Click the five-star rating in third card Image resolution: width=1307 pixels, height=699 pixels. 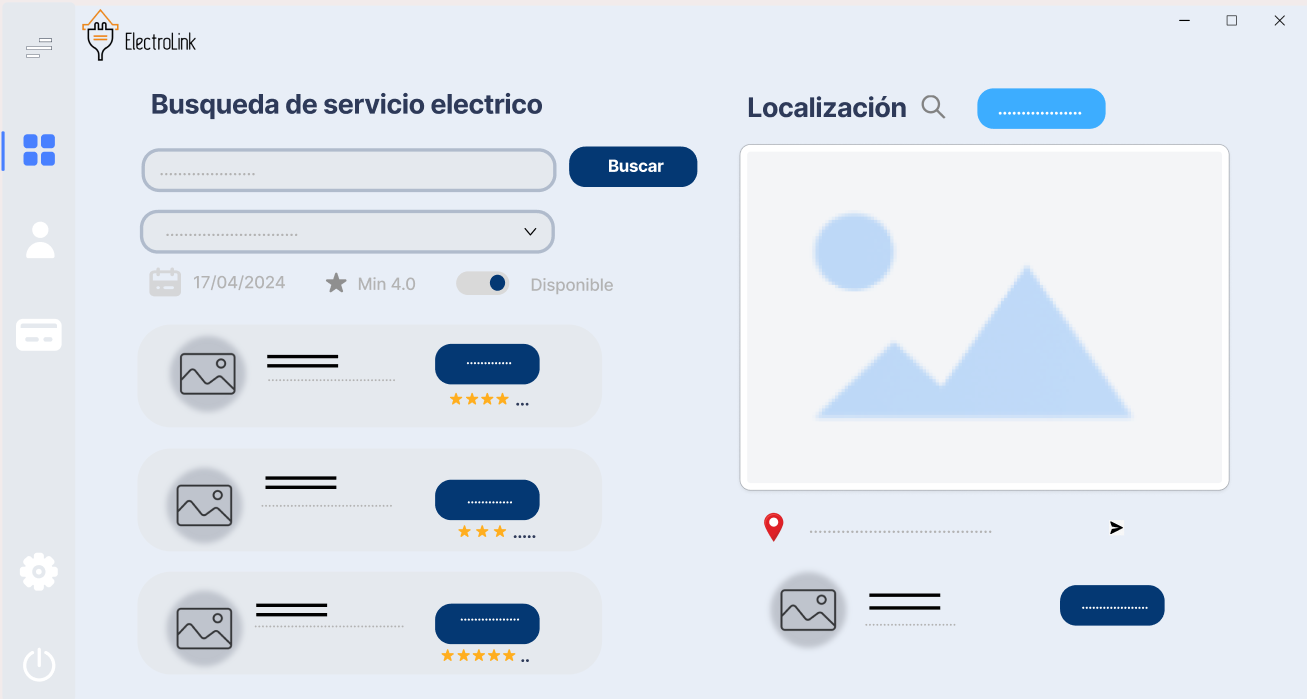click(x=478, y=655)
